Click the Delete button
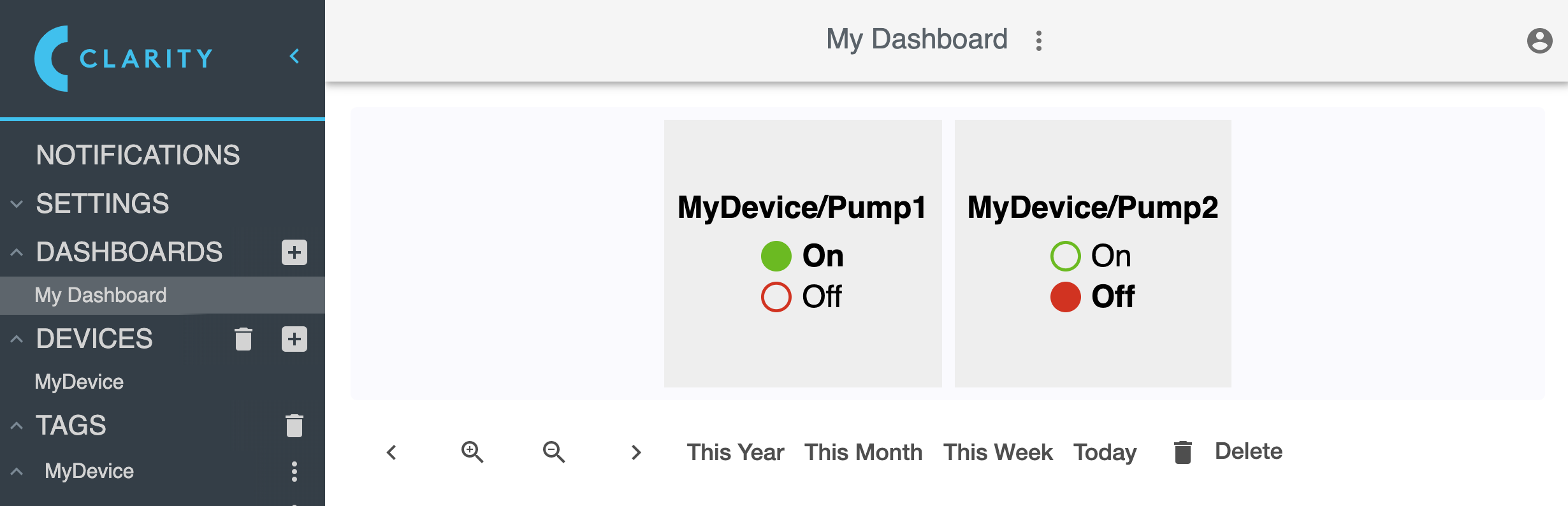The image size is (1568, 506). pyautogui.click(x=1228, y=452)
